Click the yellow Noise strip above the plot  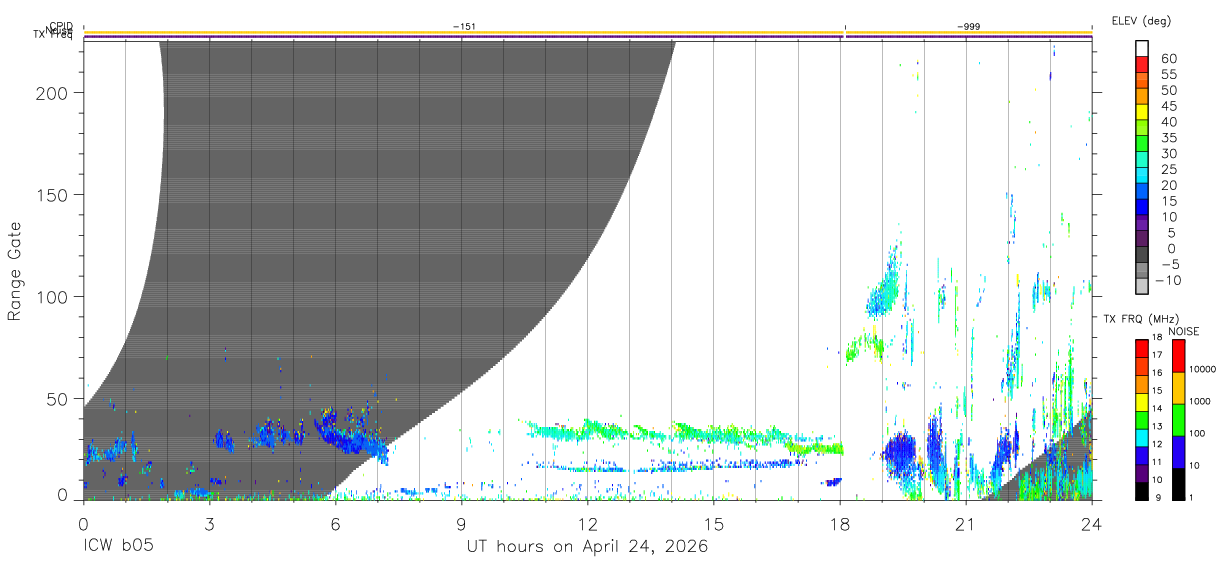(x=587, y=32)
